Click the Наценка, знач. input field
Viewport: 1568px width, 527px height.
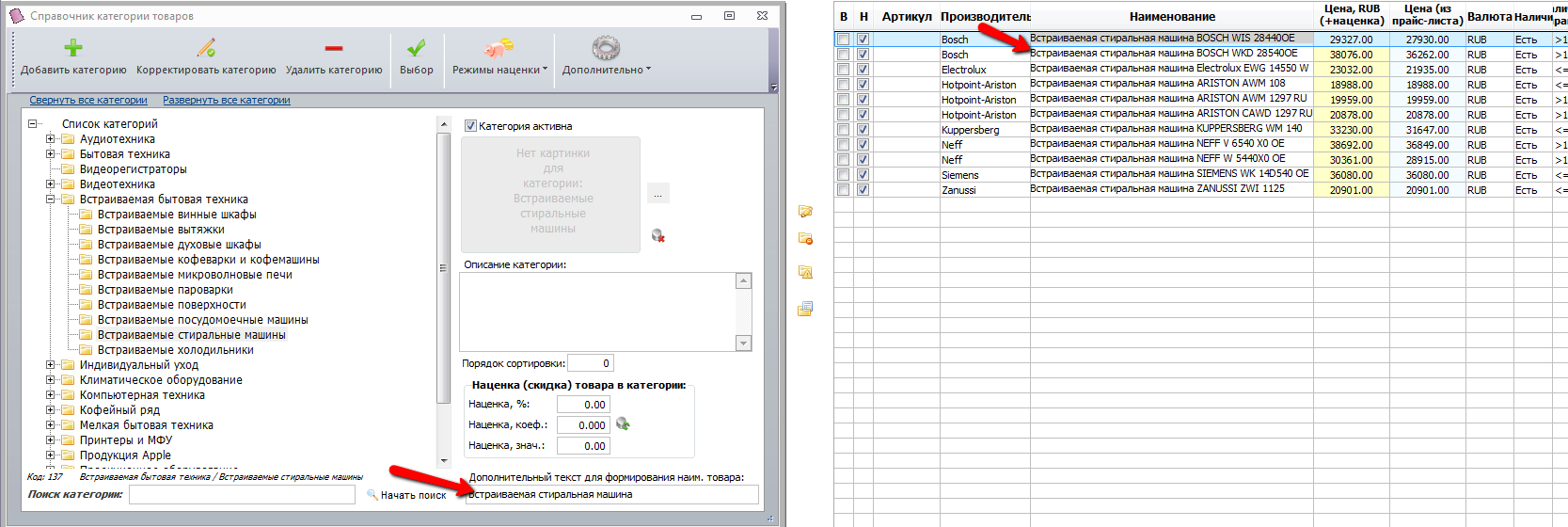coord(583,446)
